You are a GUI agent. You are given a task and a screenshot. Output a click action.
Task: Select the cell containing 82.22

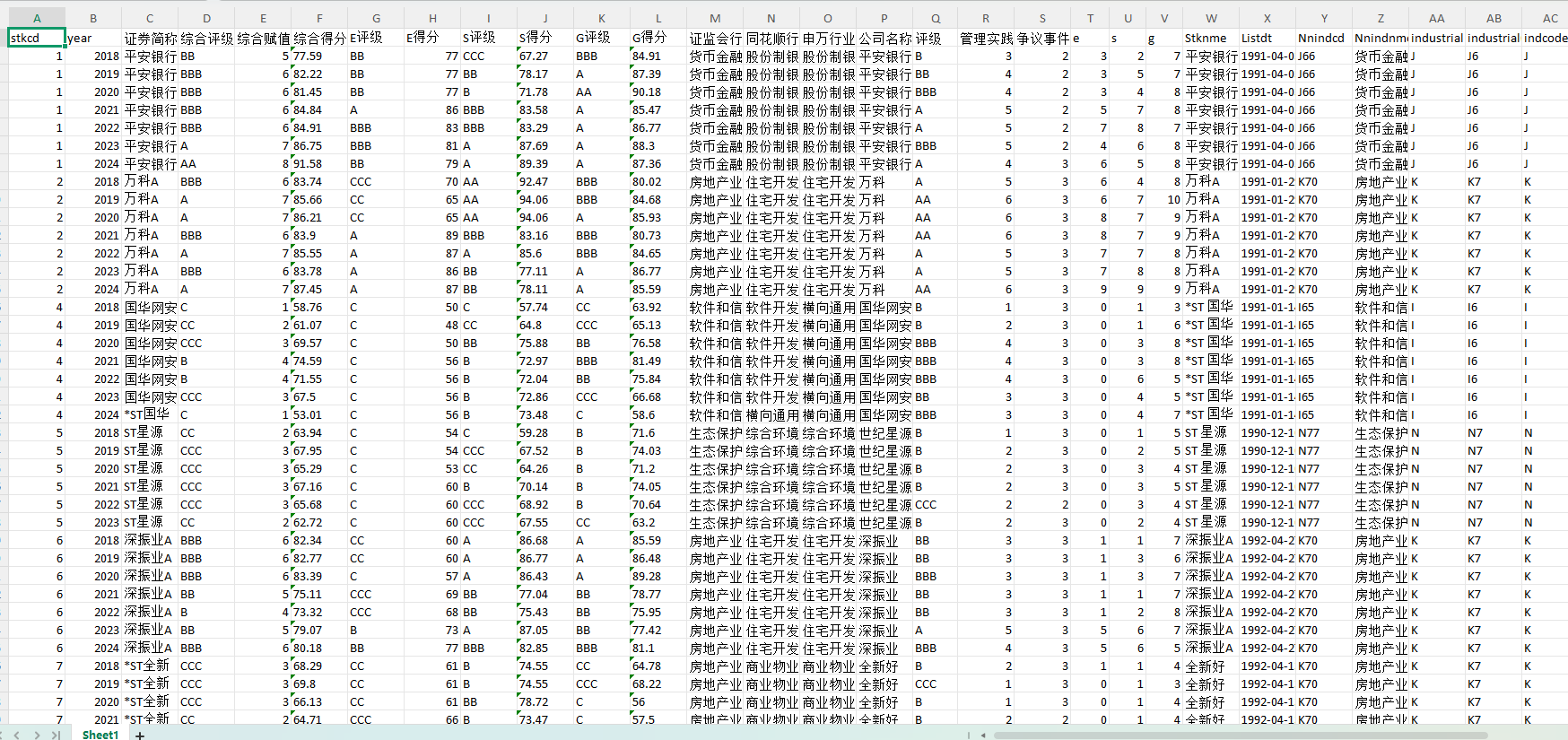coord(319,74)
